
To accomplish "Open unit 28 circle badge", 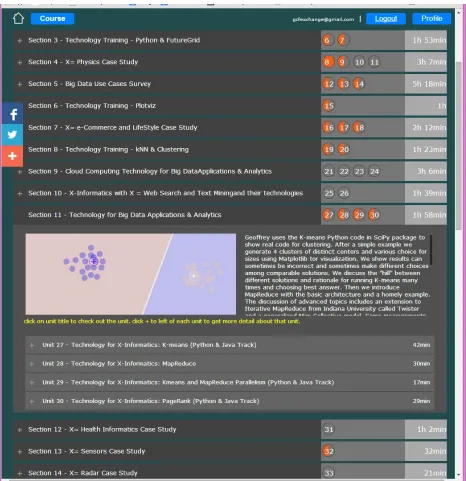I will [x=344, y=215].
